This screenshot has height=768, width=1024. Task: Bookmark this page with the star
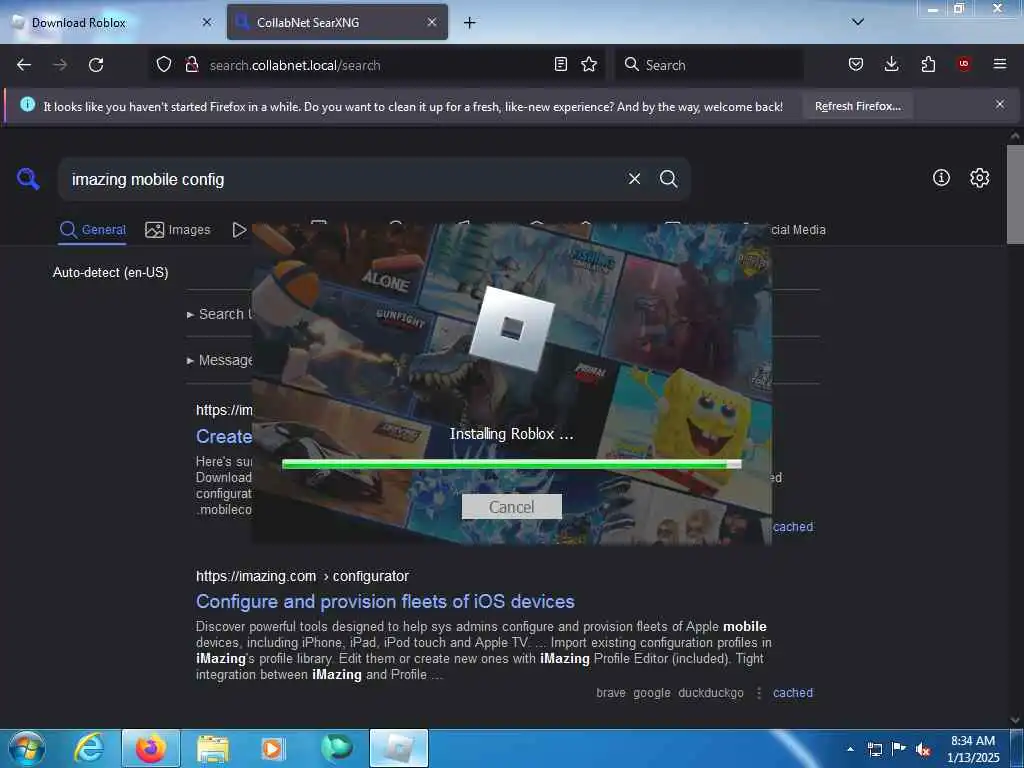click(x=589, y=65)
